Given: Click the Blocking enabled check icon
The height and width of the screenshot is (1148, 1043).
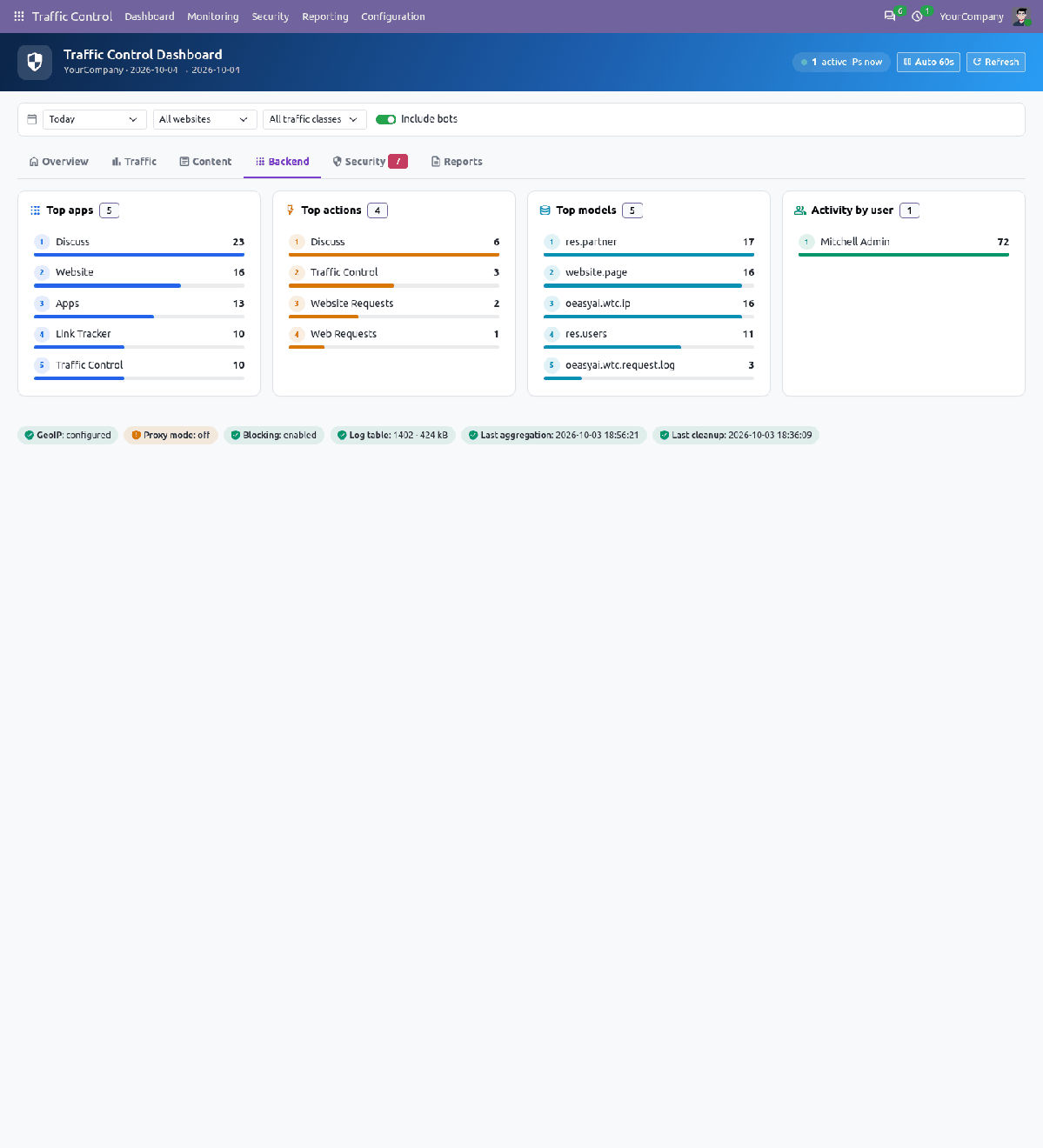Looking at the screenshot, I should [x=236, y=435].
